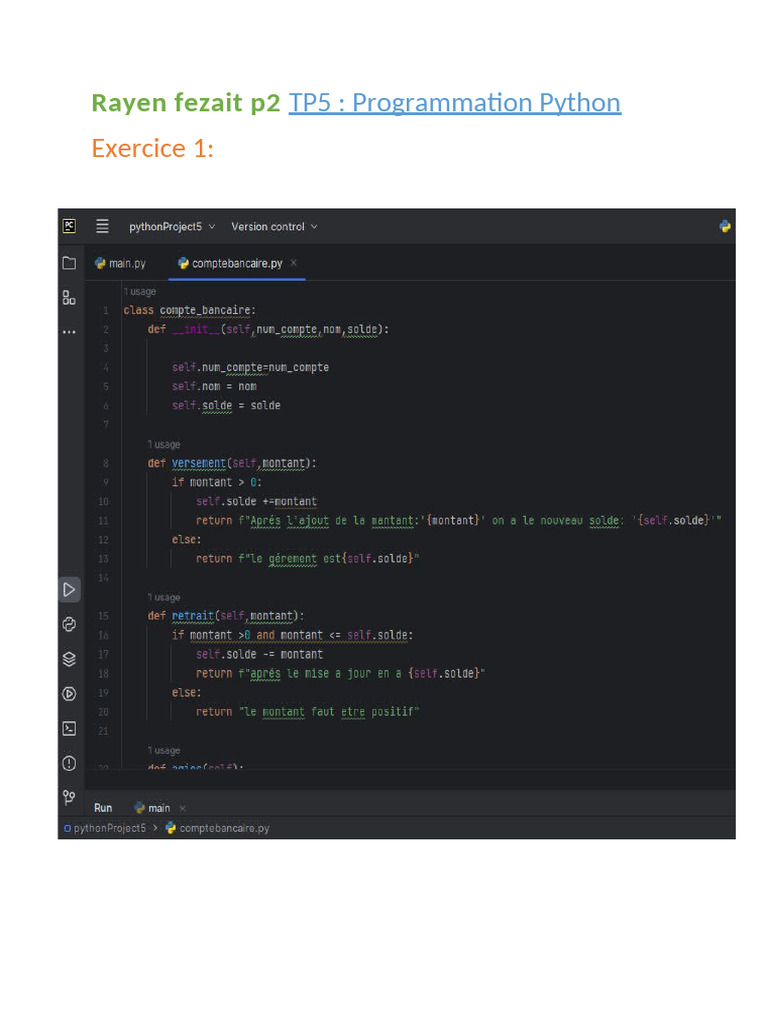768x1024 pixels.
Task: Click the PyCharm logo icon
Action: point(69,226)
